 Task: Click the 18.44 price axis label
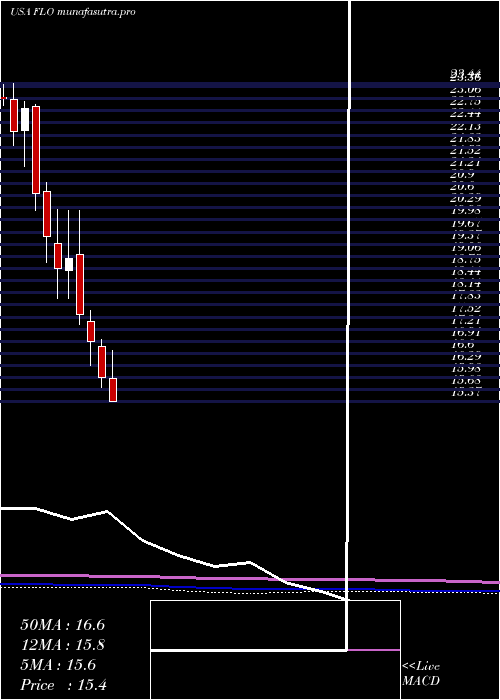(x=465, y=273)
